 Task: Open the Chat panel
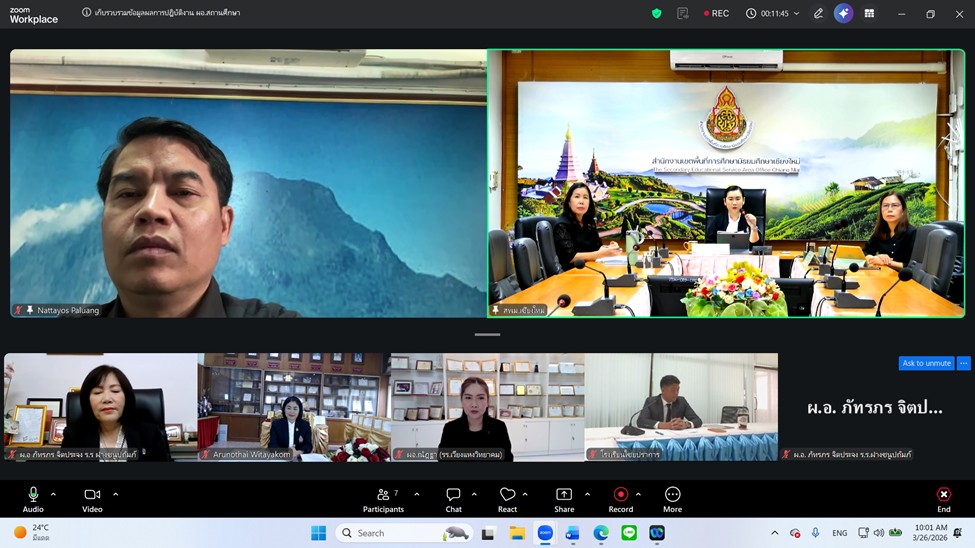[x=453, y=499]
